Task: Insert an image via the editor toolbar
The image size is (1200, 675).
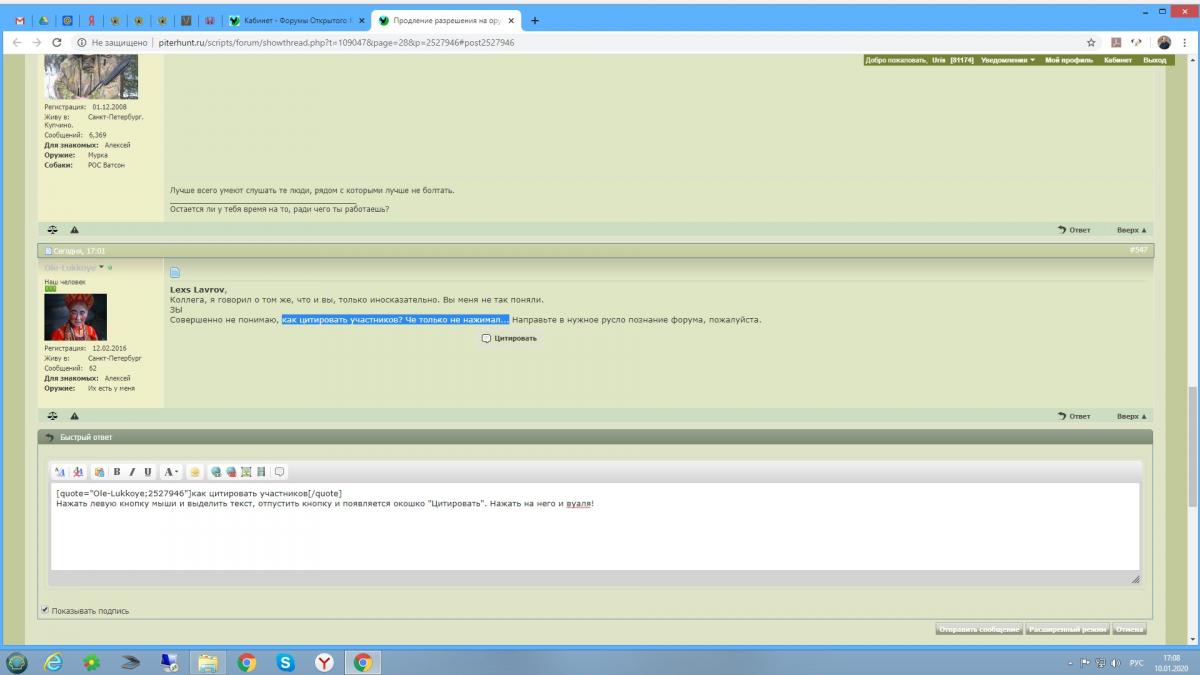Action: pos(247,472)
